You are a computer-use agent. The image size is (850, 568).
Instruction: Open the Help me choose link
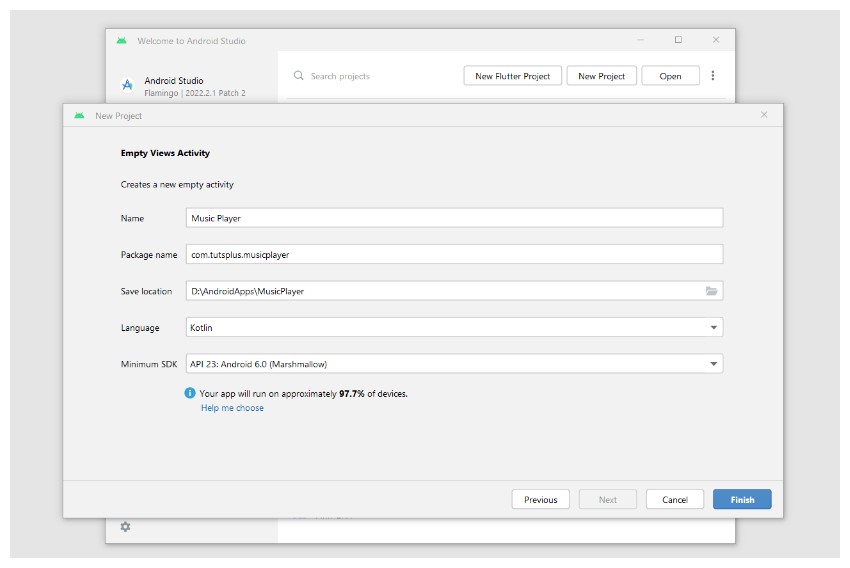point(232,408)
